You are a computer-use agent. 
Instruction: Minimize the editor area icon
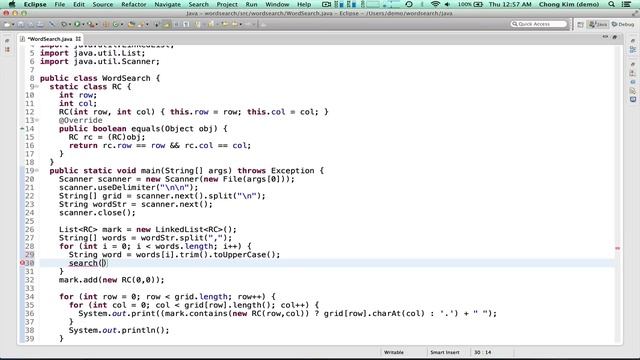[x=605, y=37]
